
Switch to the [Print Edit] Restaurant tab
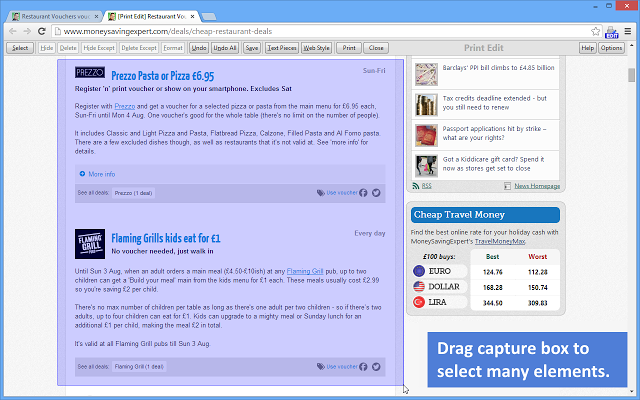151,17
